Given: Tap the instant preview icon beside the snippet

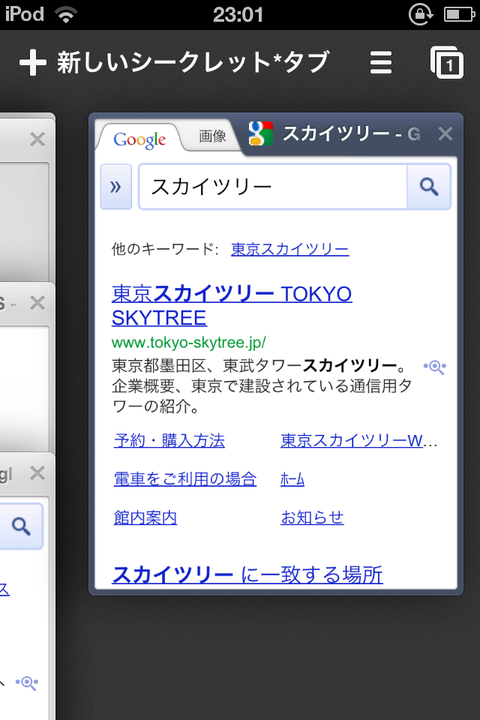Looking at the screenshot, I should point(435,366).
